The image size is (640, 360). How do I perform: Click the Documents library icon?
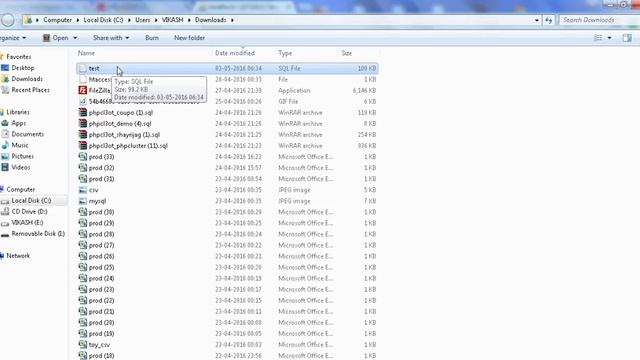click(x=5, y=134)
